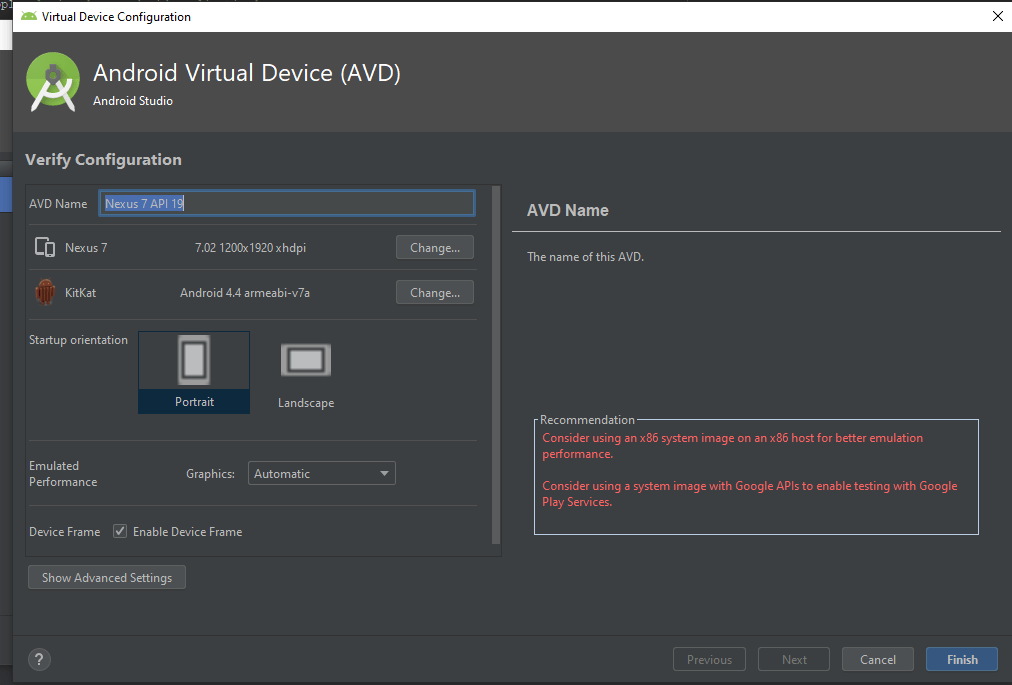
Task: Click the configuration panel vertical scrollbar
Action: tap(496, 365)
